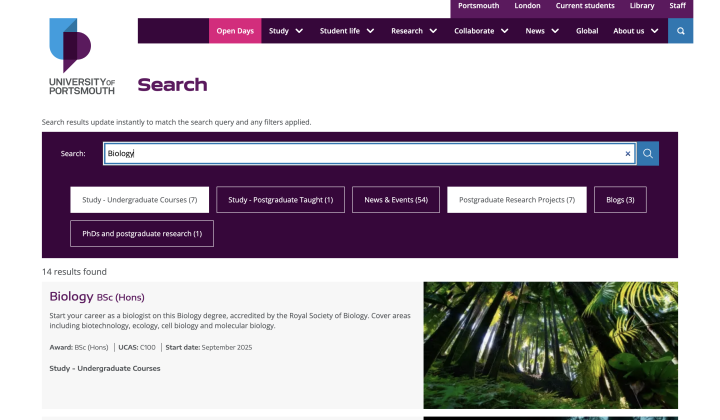Image resolution: width=720 pixels, height=420 pixels.
Task: Click the News nav label
Action: 535,31
